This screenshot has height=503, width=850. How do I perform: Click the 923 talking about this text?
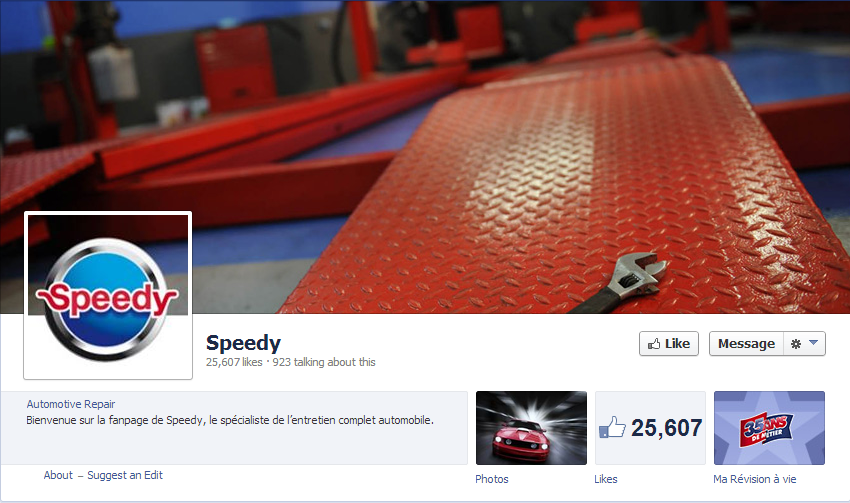click(x=324, y=362)
